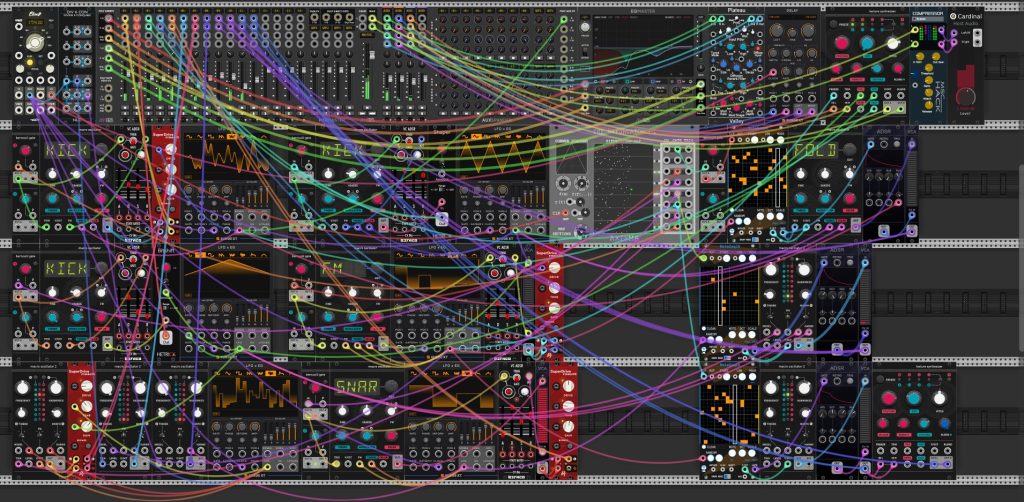Turn the large white knob on texture synthesizer beside COMPRESSOR
The height and width of the screenshot is (502, 1024).
(892, 43)
